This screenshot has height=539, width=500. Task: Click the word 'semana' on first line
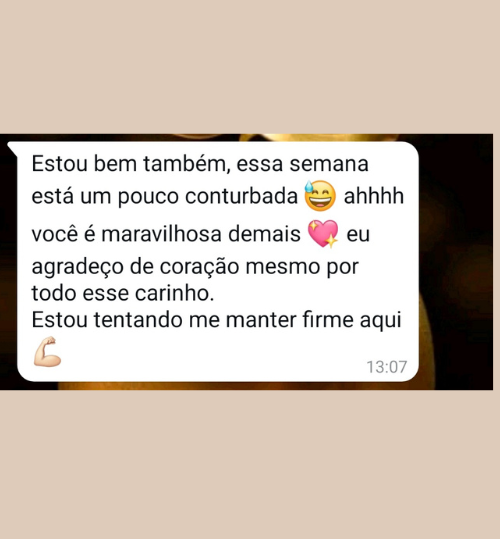pos(329,164)
